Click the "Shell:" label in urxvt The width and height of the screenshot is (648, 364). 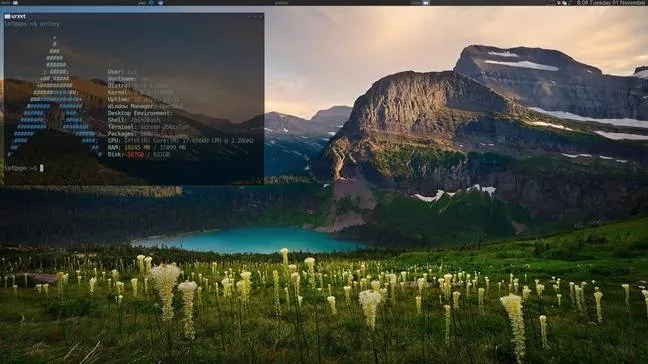117,120
